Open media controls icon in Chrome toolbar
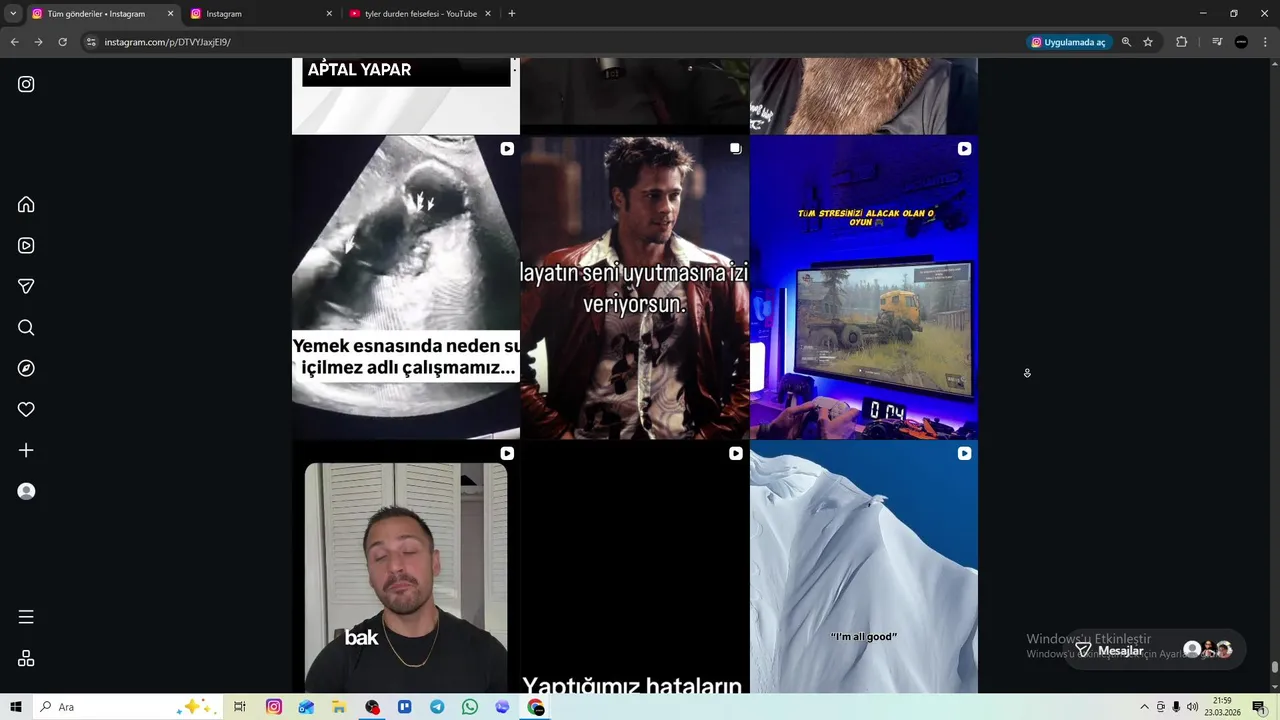Image resolution: width=1280 pixels, height=720 pixels. pyautogui.click(x=1216, y=42)
